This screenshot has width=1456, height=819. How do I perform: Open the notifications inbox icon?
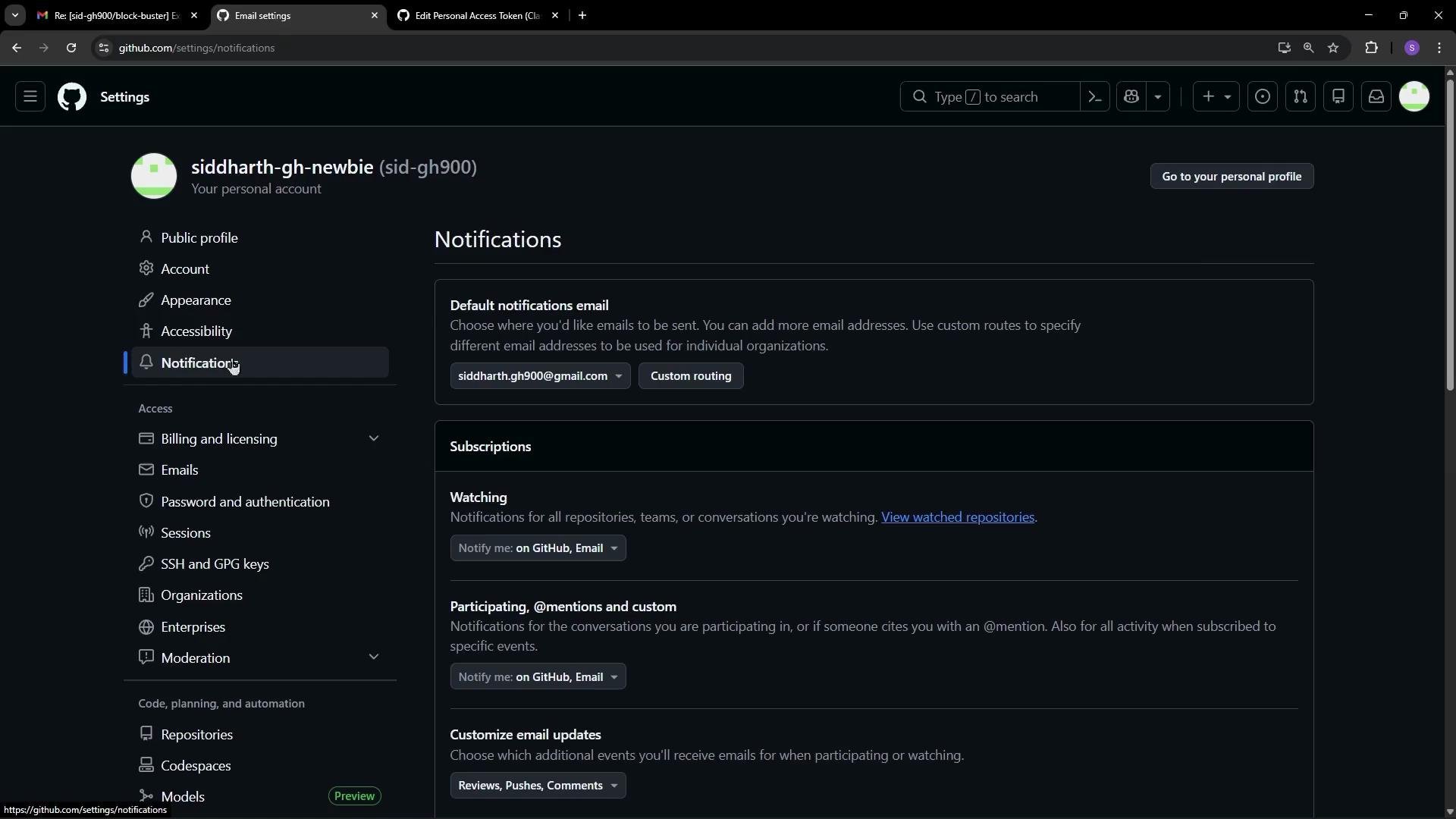point(1376,97)
